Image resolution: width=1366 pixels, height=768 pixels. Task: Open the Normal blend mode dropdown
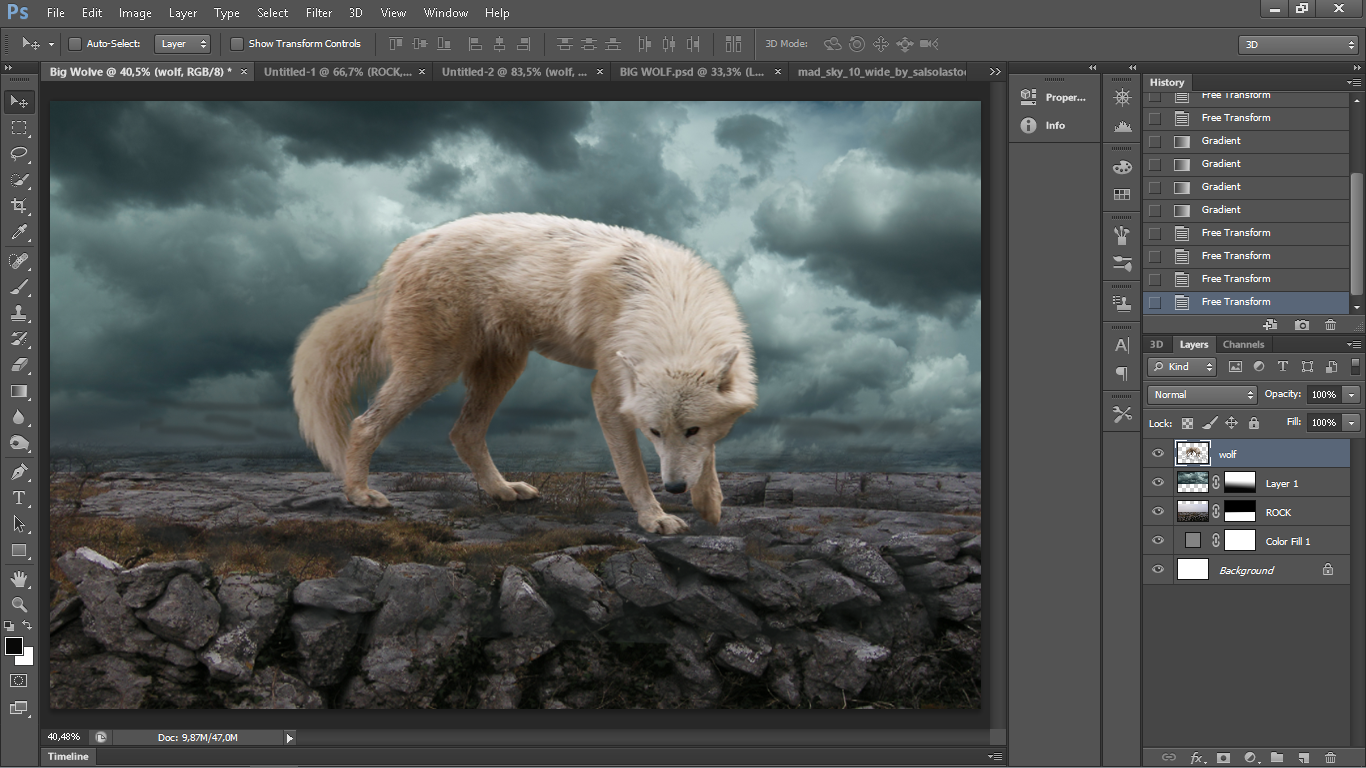(1201, 395)
